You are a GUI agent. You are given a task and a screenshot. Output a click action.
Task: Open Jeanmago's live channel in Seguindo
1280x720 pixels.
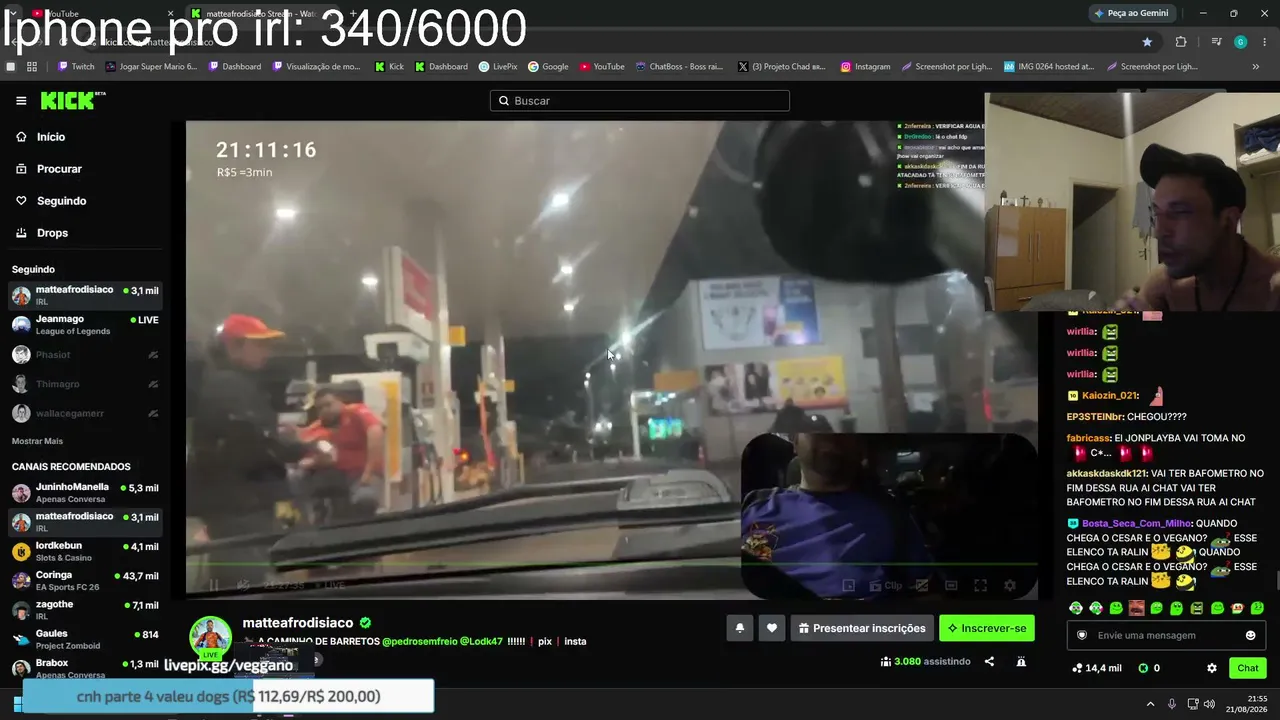coord(85,325)
